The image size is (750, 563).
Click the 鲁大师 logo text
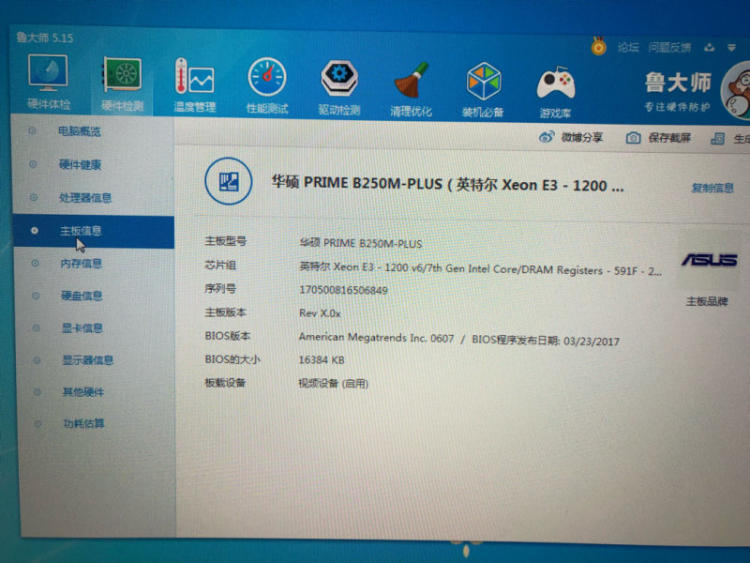678,83
